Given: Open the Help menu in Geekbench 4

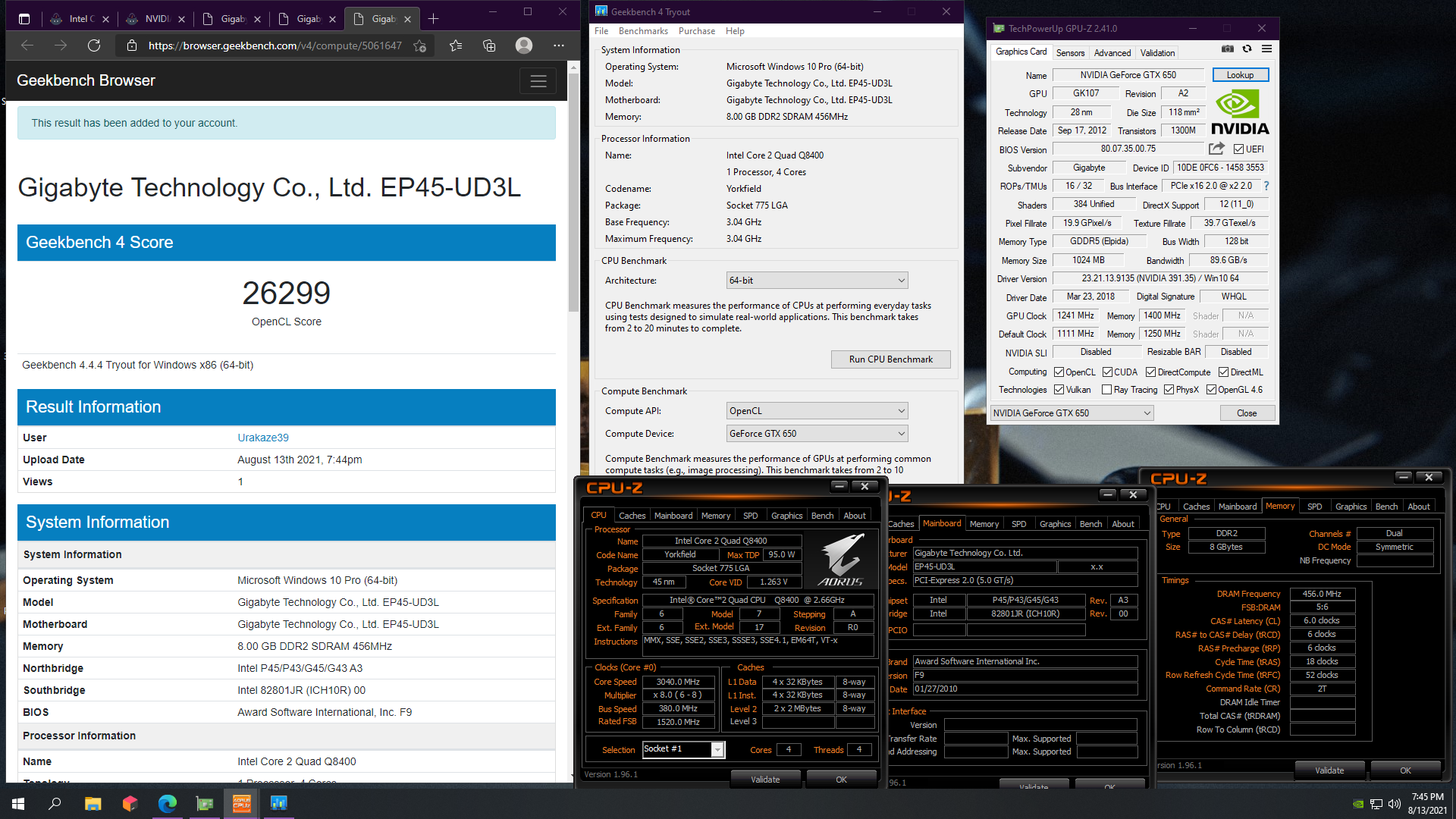Looking at the screenshot, I should click(x=734, y=31).
